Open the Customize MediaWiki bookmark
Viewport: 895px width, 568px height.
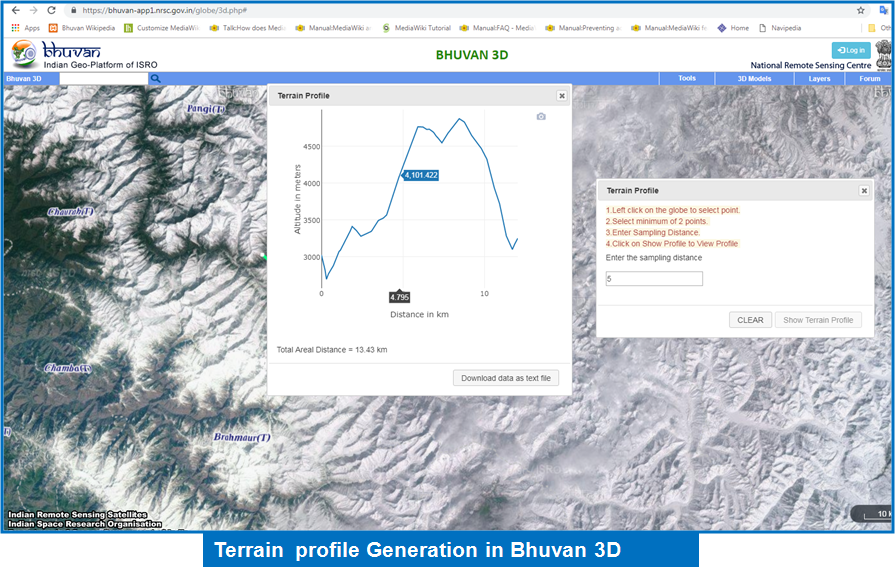[x=162, y=27]
